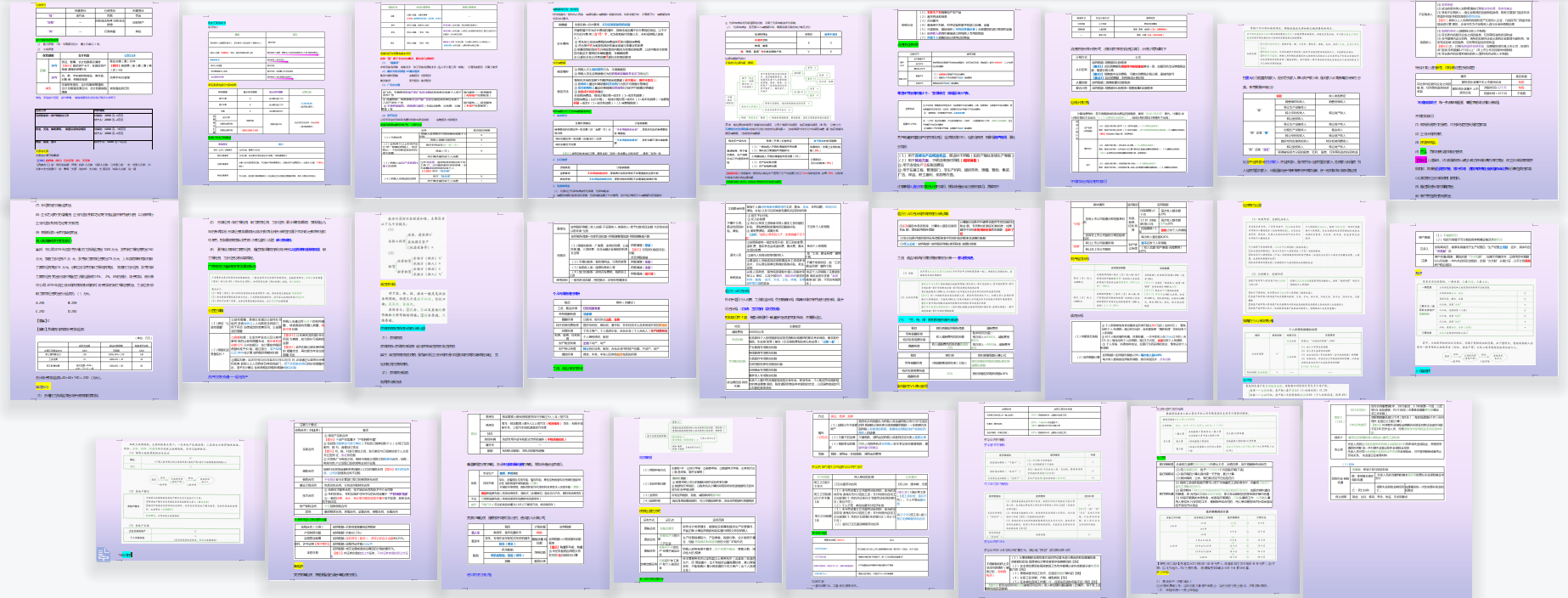Select the second page in the bottom row
The height and width of the screenshot is (598, 1568).
pyautogui.click(x=352, y=501)
